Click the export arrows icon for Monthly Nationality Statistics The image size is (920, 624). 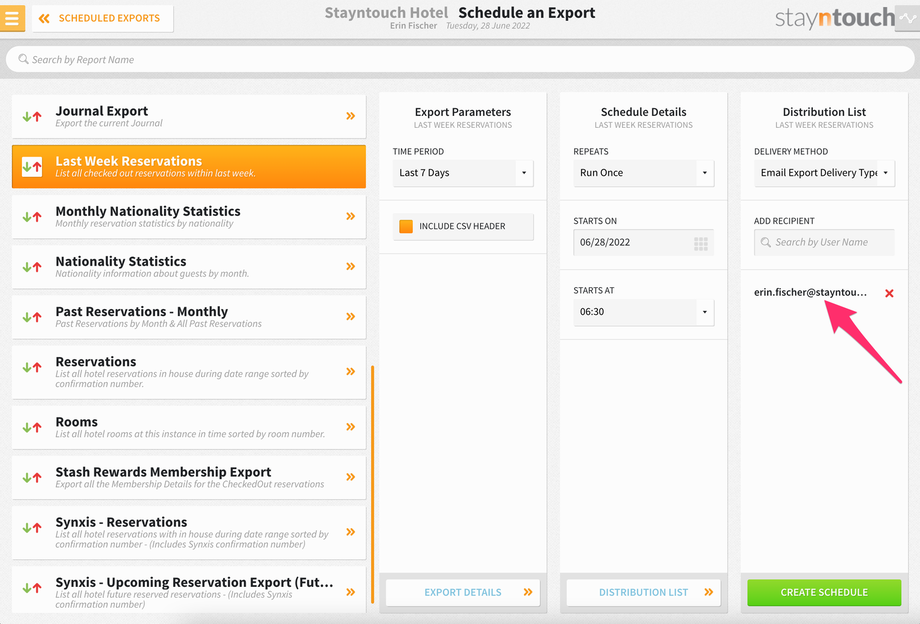(x=32, y=216)
